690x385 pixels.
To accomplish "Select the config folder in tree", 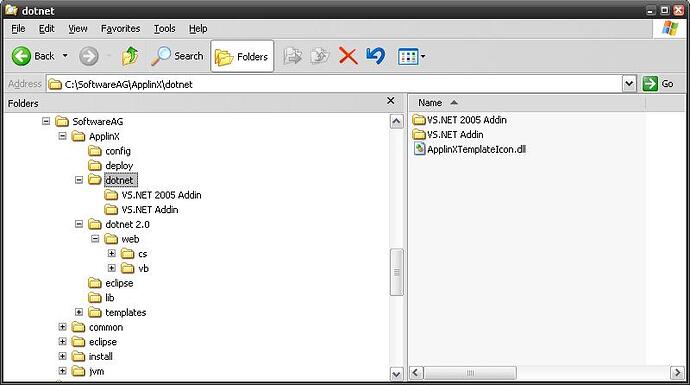I will pos(110,151).
